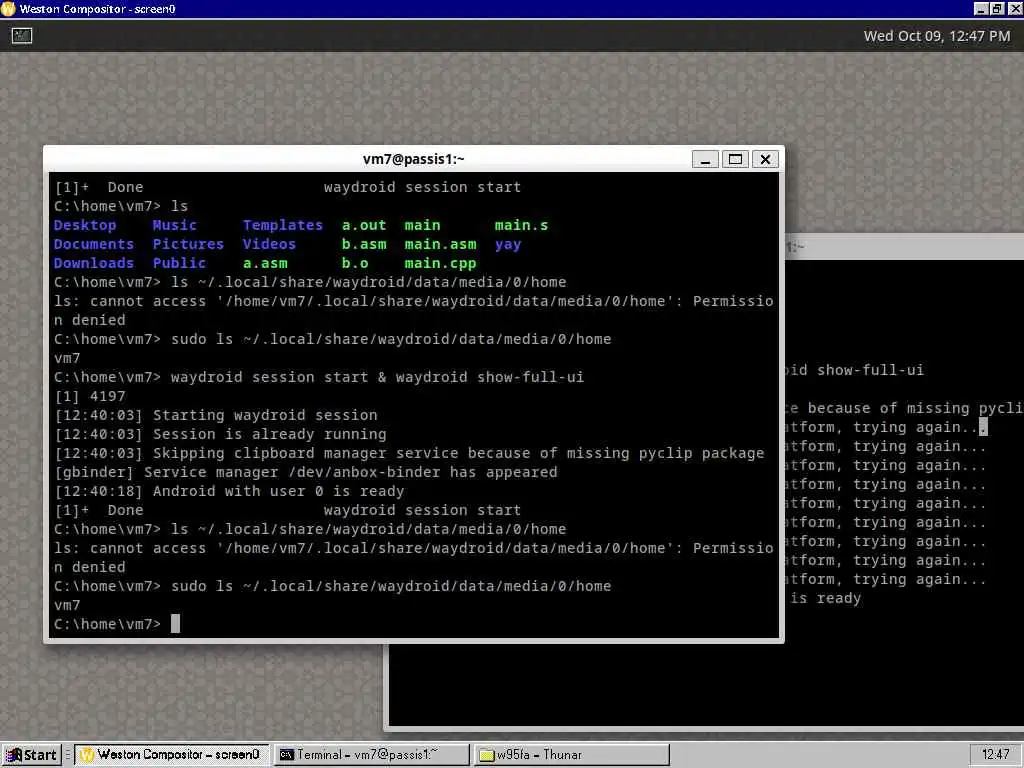Click the background terminal's title bar
1024x768 pixels.
click(x=904, y=247)
